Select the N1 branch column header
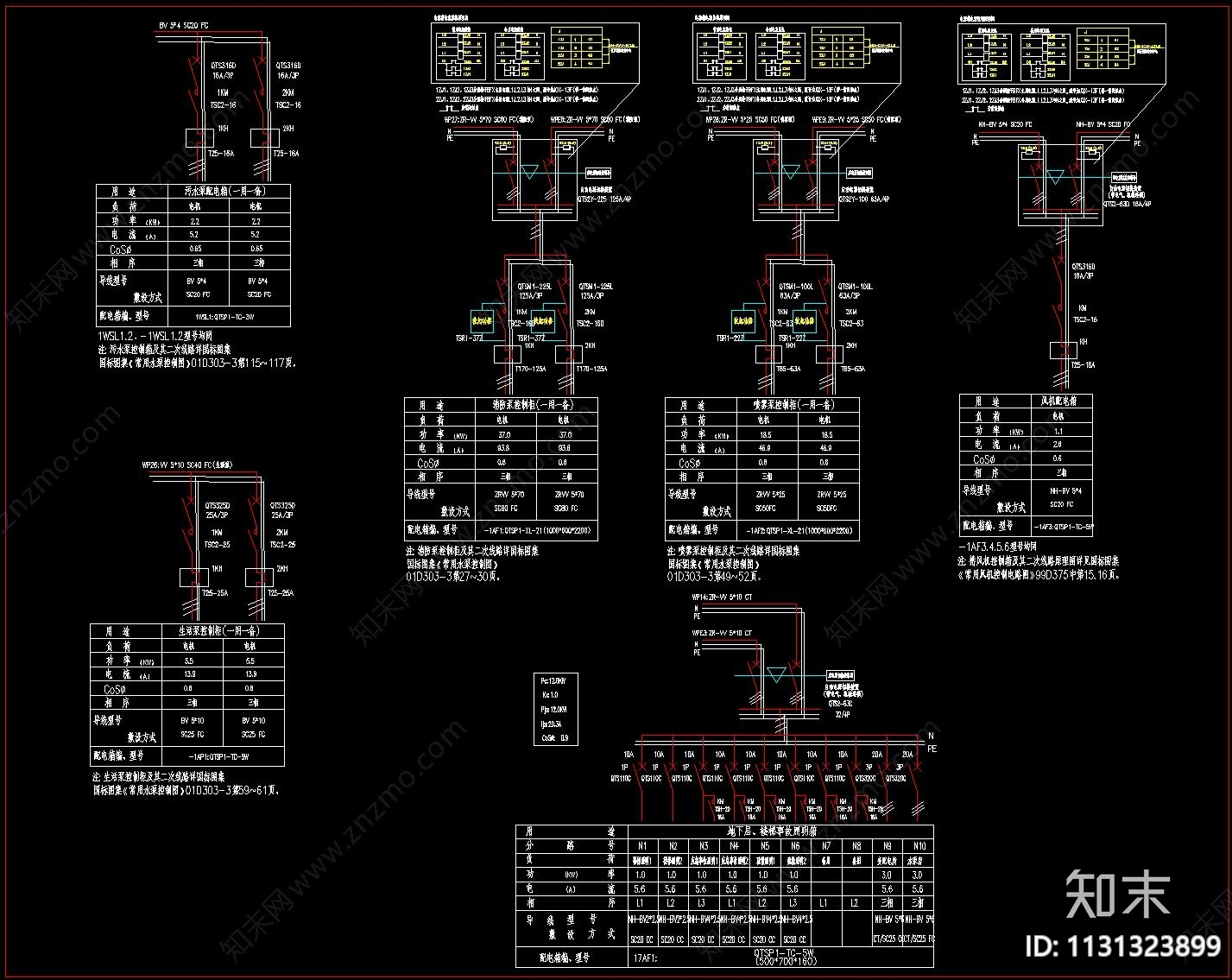The height and width of the screenshot is (980, 1232). pyautogui.click(x=642, y=845)
